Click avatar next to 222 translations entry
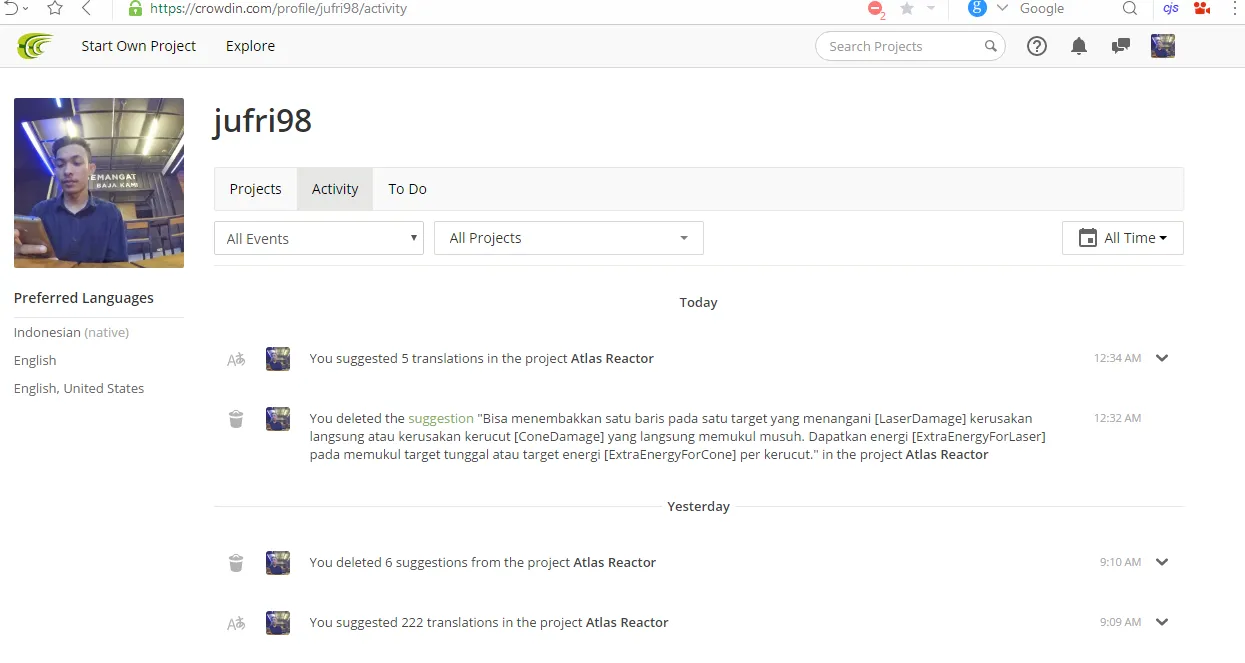Image resolution: width=1245 pixels, height=663 pixels. tap(278, 623)
